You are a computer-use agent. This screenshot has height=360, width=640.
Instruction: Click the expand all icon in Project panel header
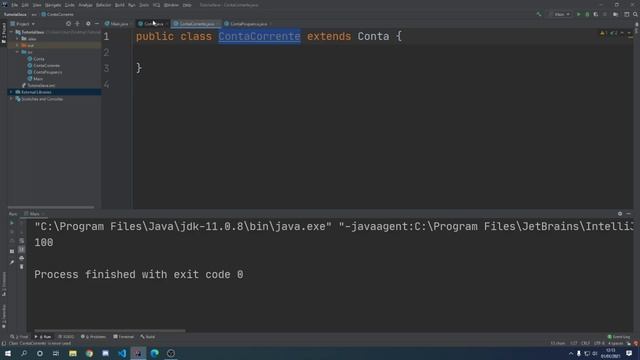pyautogui.click(x=78, y=24)
